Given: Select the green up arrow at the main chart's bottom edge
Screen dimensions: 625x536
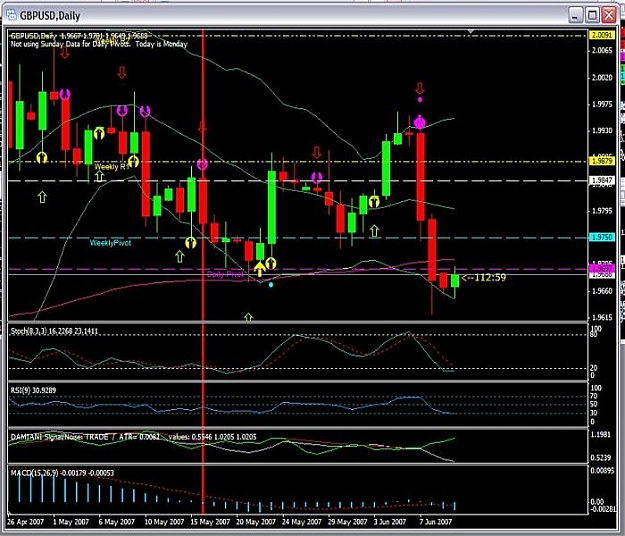Looking at the screenshot, I should [x=248, y=317].
